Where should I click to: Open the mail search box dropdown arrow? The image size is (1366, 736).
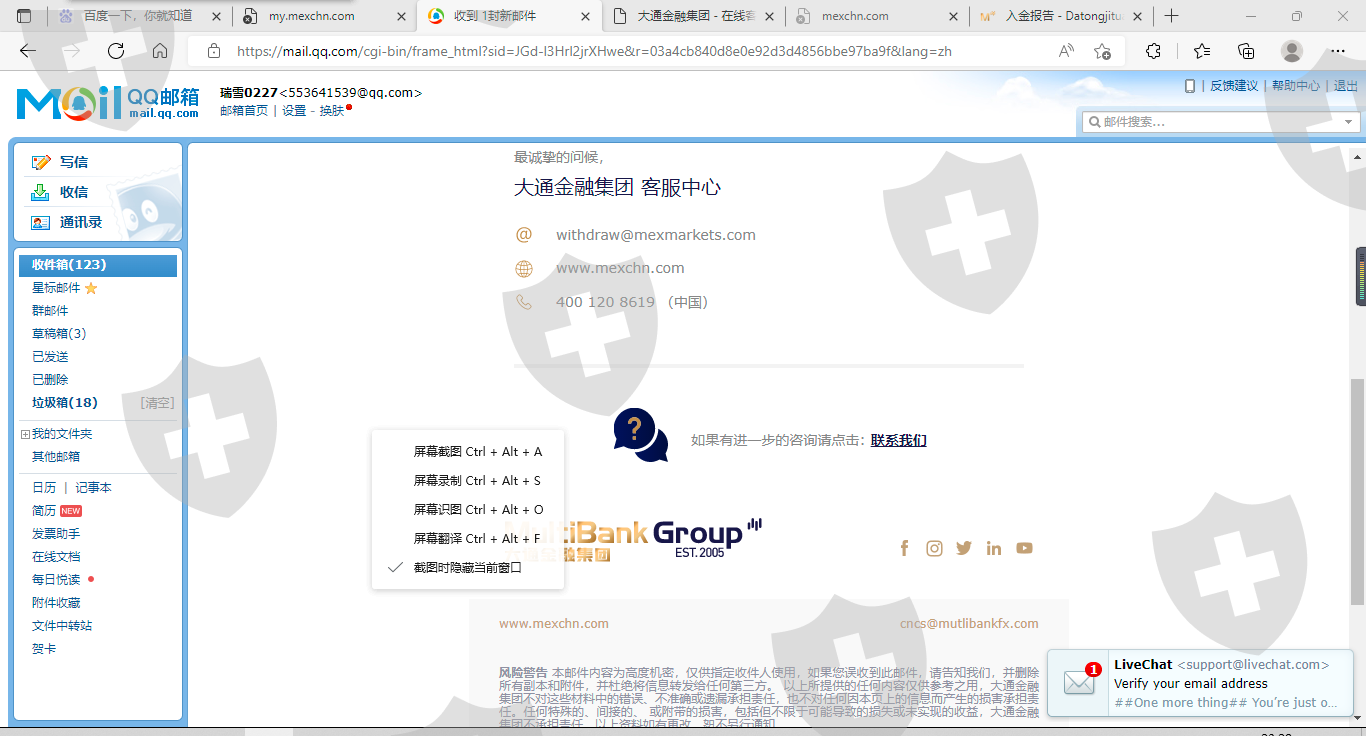tap(1349, 122)
